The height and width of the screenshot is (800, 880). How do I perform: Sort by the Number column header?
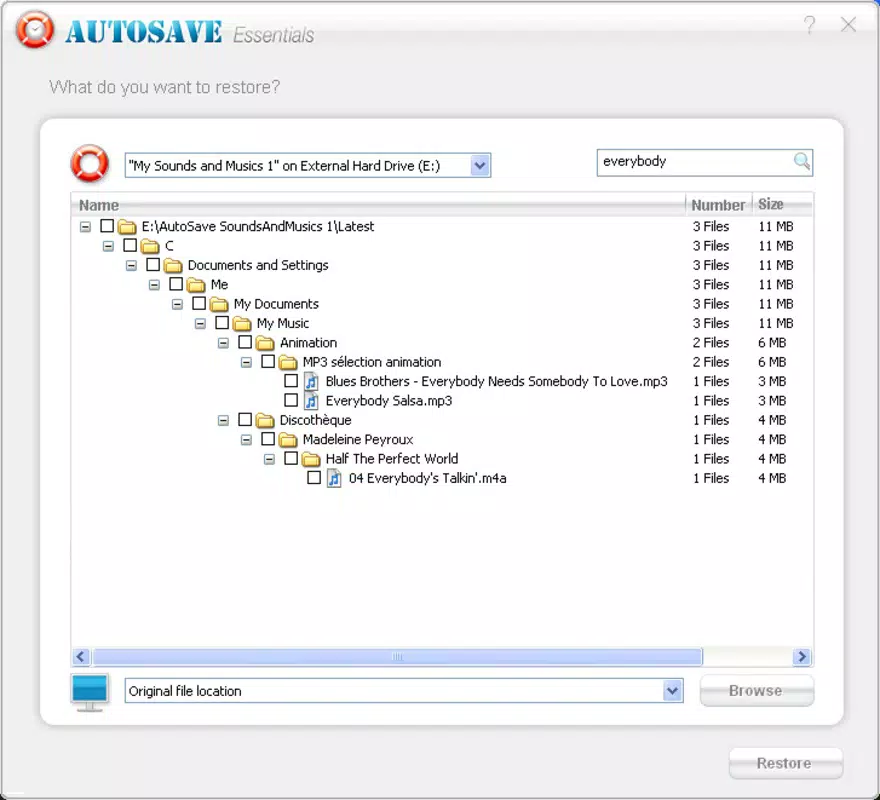click(x=718, y=205)
